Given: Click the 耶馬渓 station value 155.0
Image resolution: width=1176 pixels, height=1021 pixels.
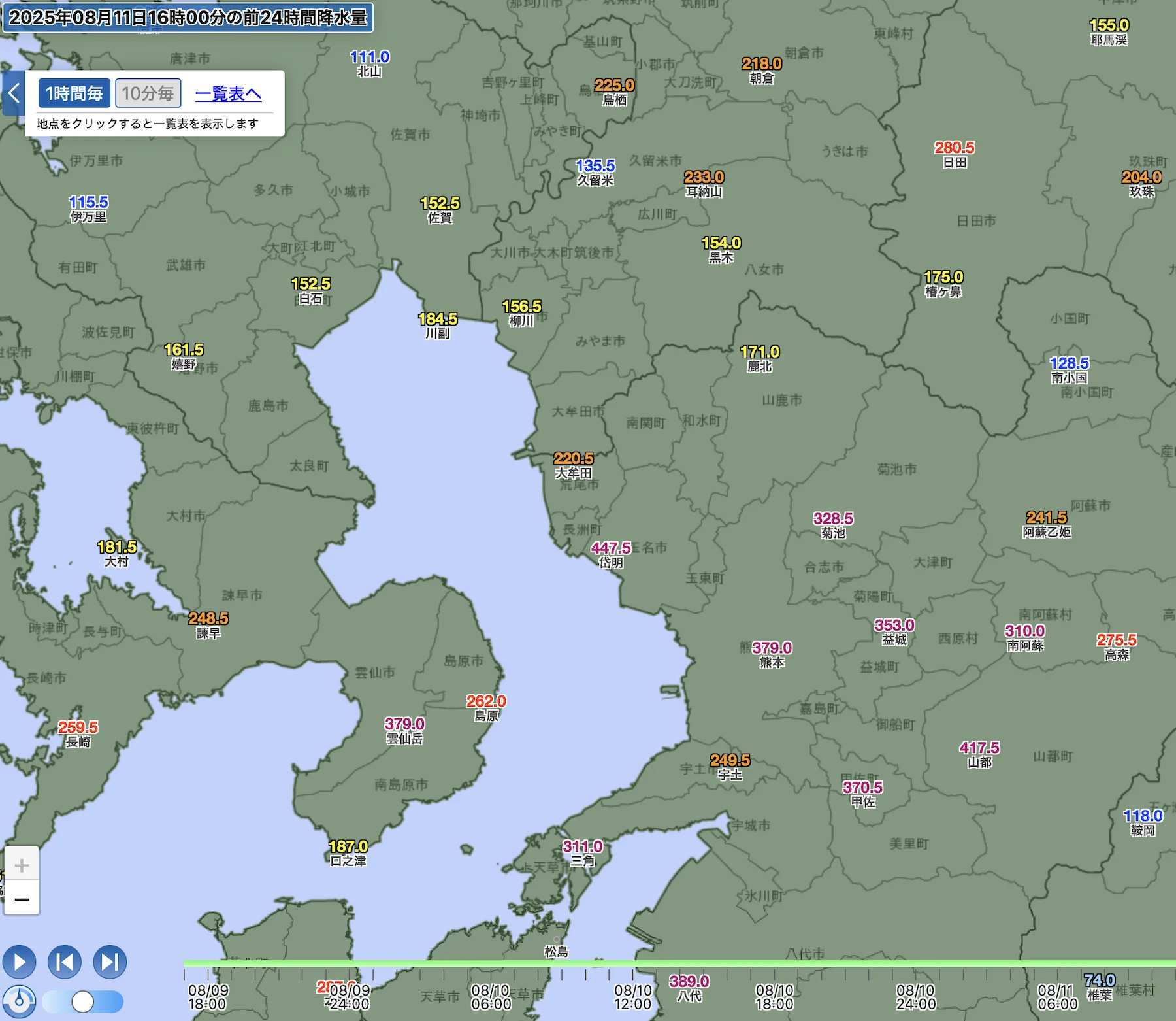Looking at the screenshot, I should (1109, 25).
